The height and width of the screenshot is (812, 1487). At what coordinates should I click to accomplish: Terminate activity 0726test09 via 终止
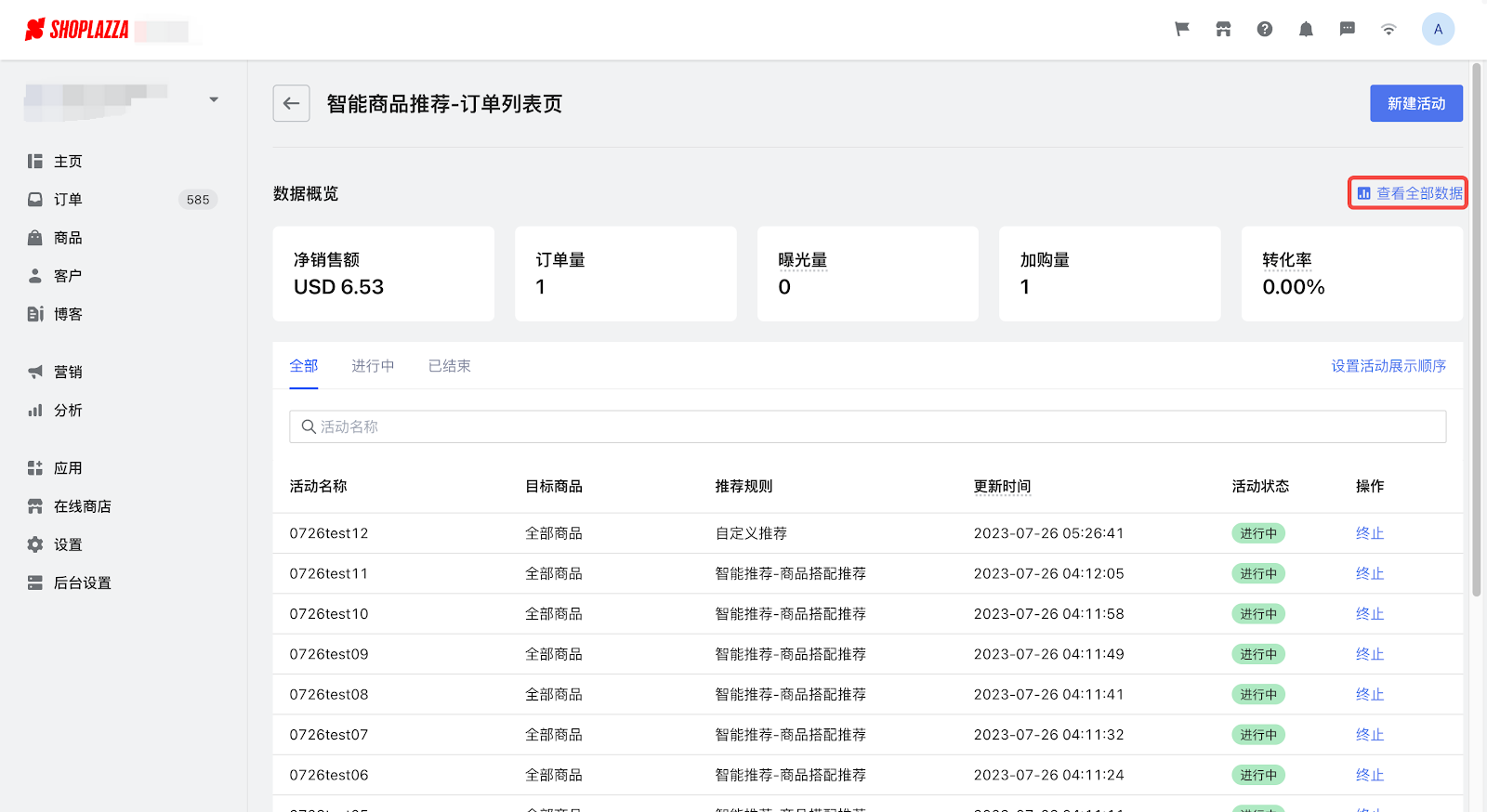coord(1370,654)
